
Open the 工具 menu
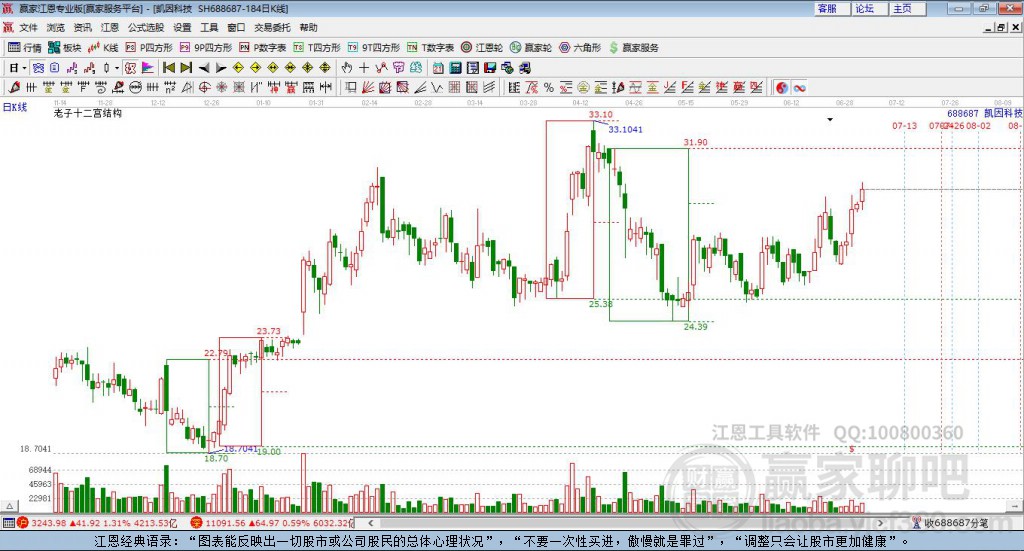point(209,27)
